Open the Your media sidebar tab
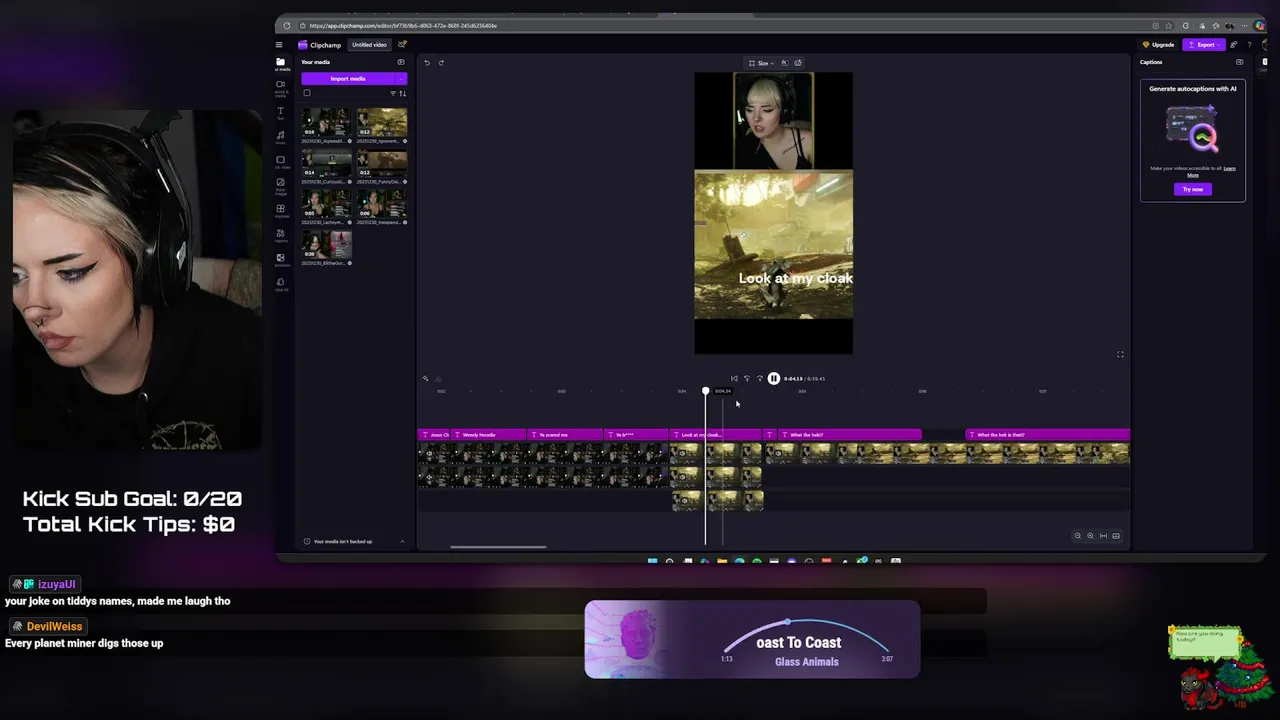This screenshot has height=720, width=1280. 281,64
